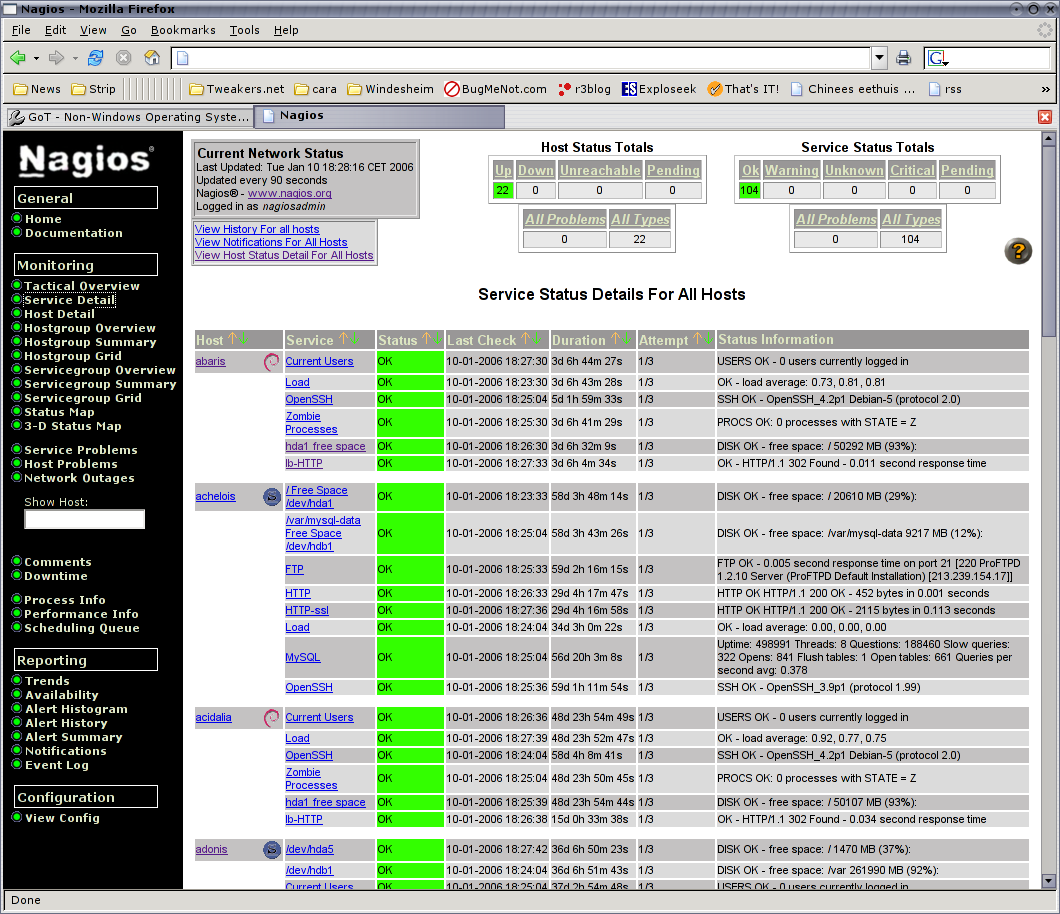Viewport: 1060px width, 914px height.
Task: Click the Google search engine icon
Action: pyautogui.click(x=938, y=58)
